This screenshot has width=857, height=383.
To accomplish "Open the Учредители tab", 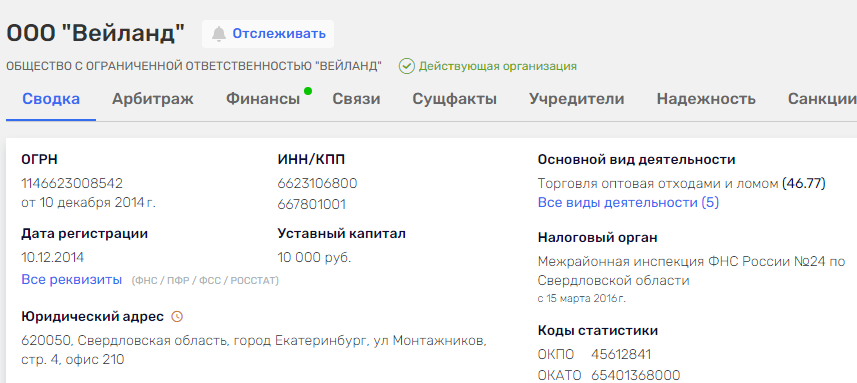I will (x=577, y=99).
